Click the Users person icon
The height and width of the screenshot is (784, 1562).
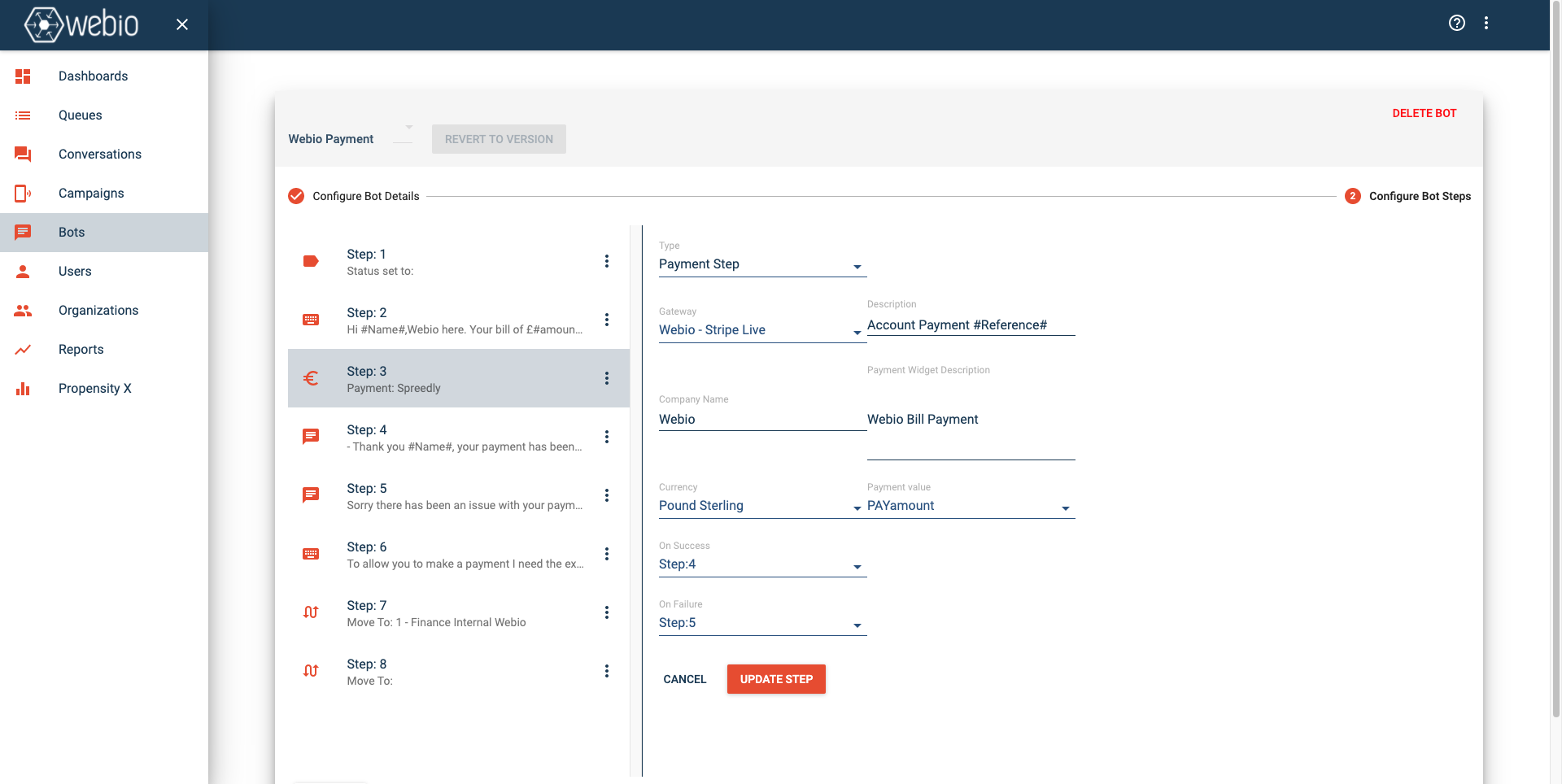[23, 272]
